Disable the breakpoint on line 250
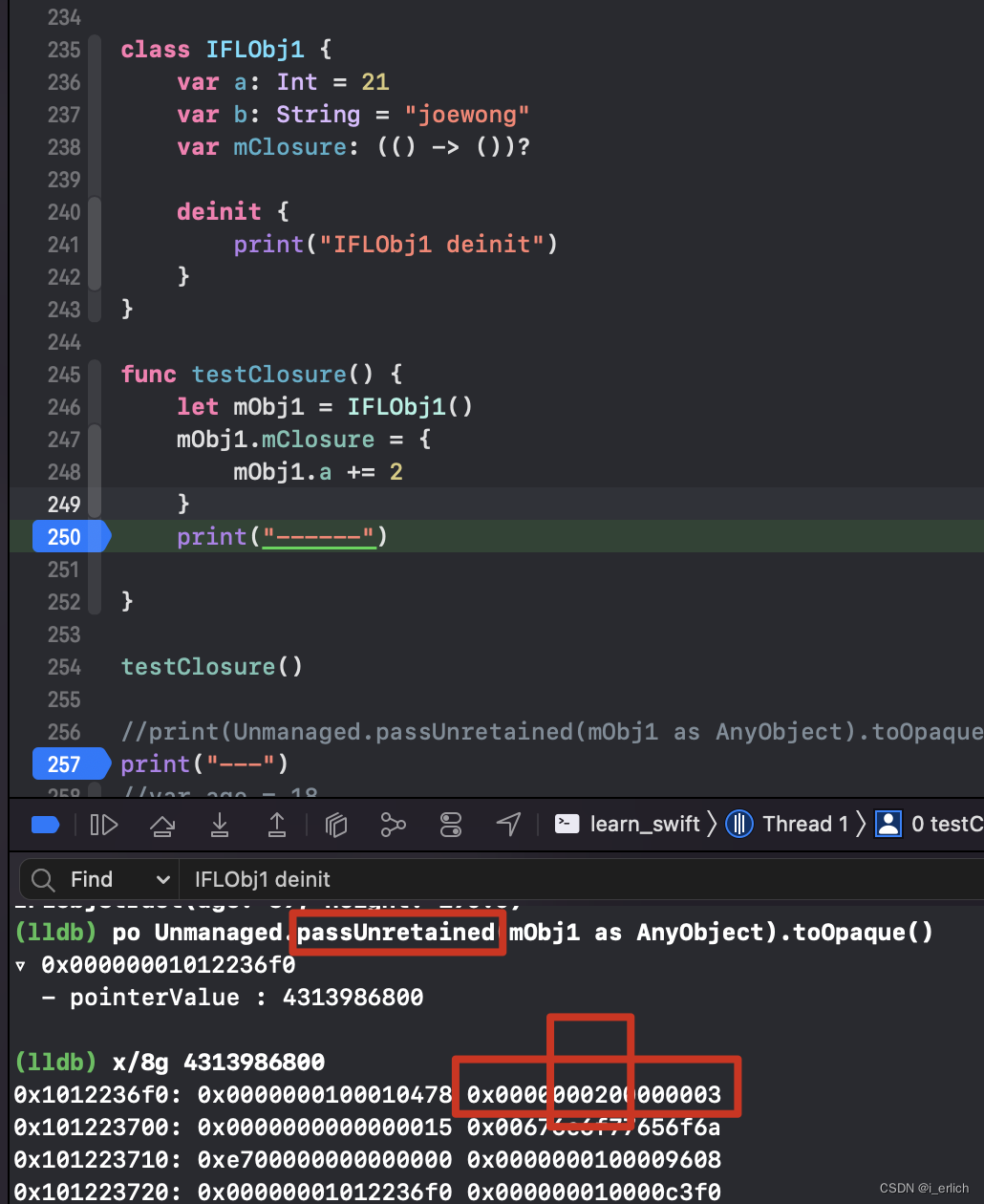Viewport: 984px width, 1204px height. 71,536
